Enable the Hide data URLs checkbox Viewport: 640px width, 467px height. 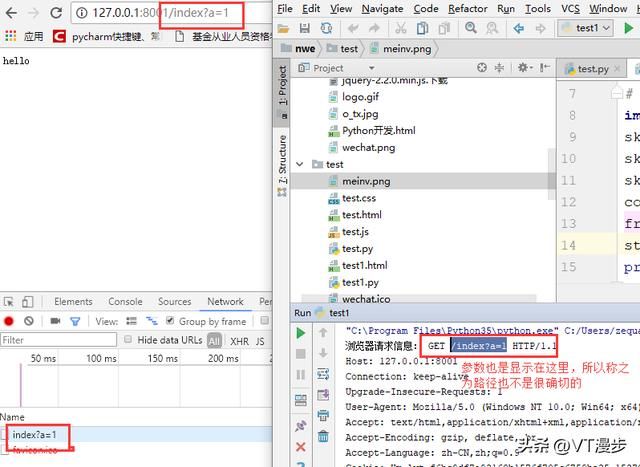(x=127, y=340)
